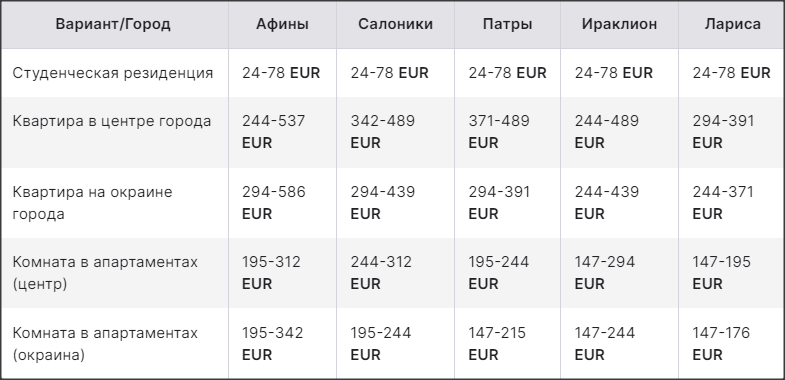Image resolution: width=785 pixels, height=380 pixels.
Task: Select the Ираклион column header
Action: (x=619, y=24)
